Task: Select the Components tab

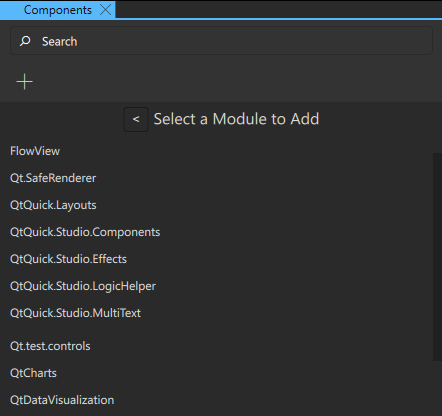Action: tap(57, 10)
